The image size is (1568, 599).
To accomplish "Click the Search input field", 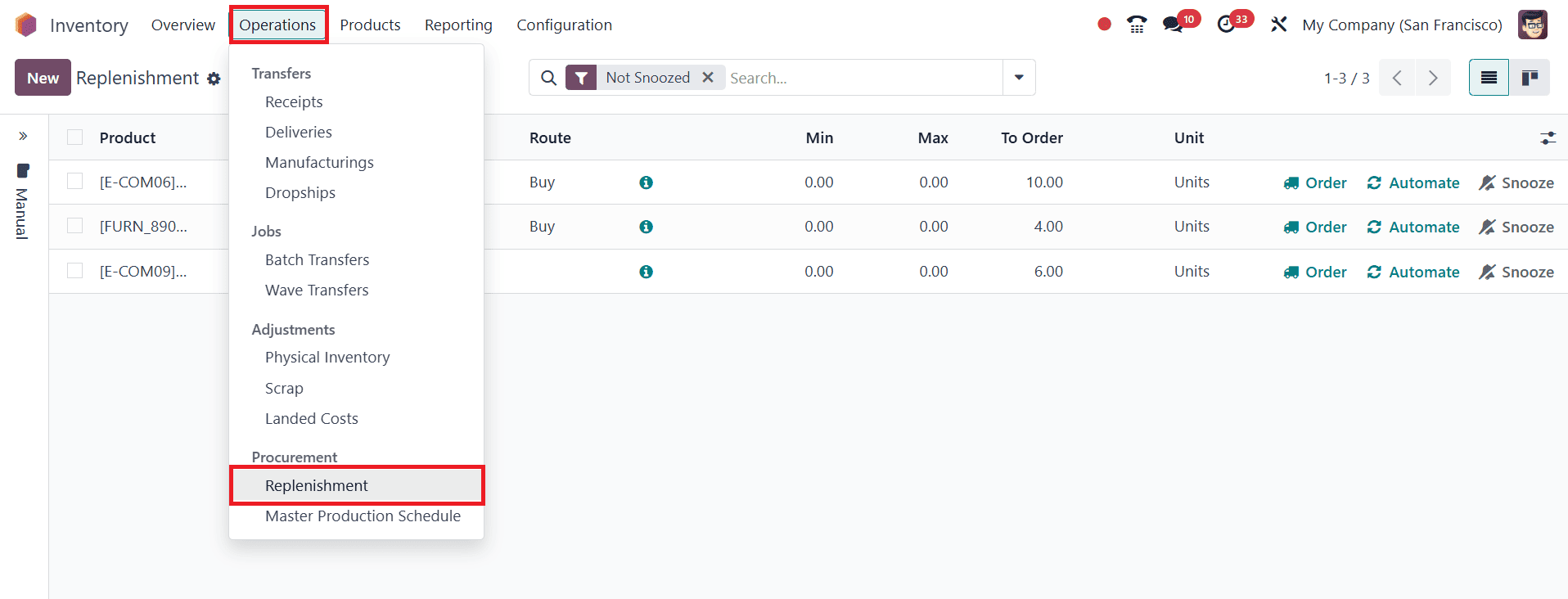I will 863,78.
